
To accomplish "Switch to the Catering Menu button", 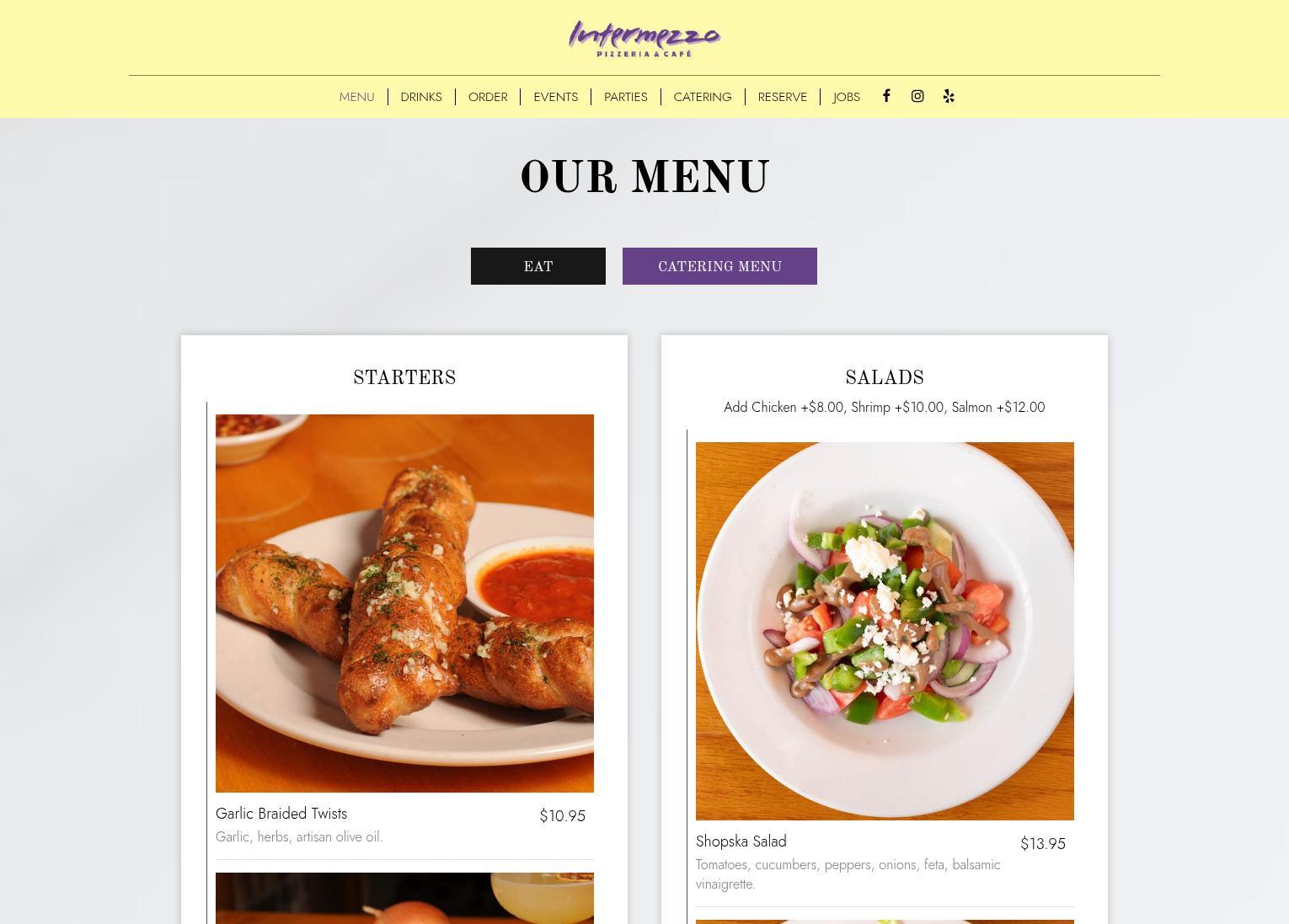I will (x=719, y=266).
